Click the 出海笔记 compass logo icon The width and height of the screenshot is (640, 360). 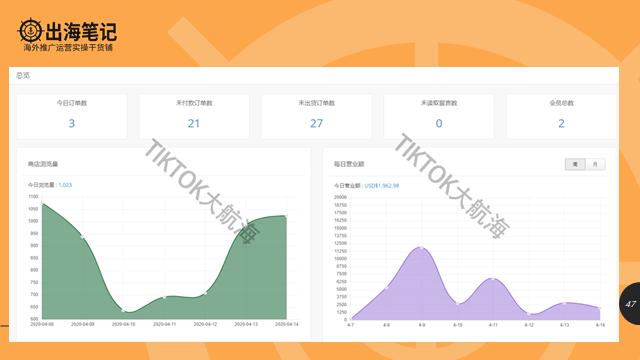[30, 31]
